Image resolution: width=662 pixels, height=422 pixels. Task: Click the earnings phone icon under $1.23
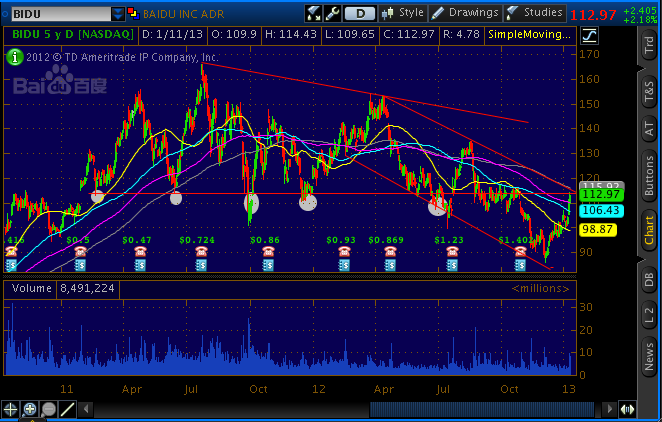(x=452, y=252)
